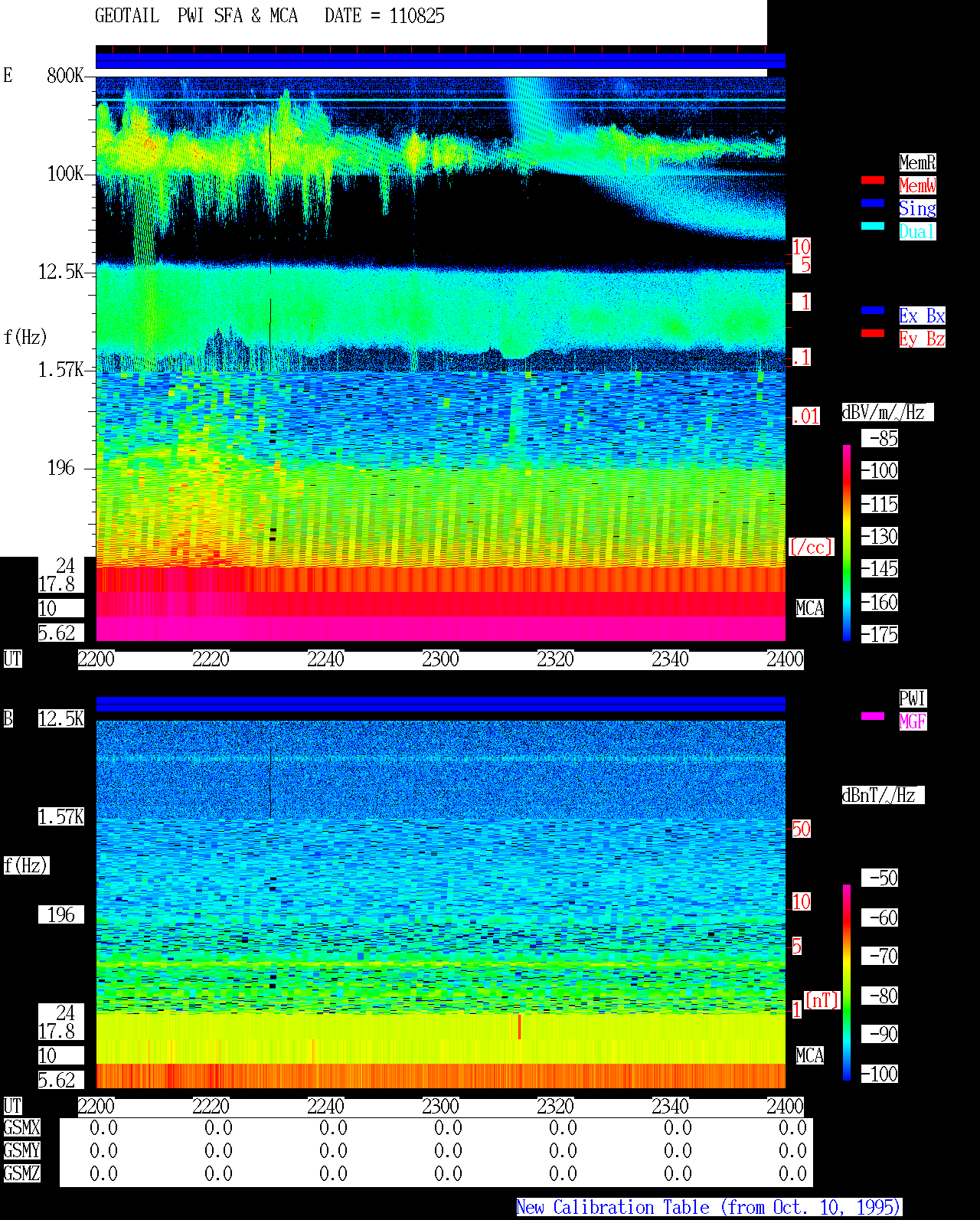Viewport: 980px width, 1220px height.
Task: Click the 2320 tick on lower UT axis
Action: (555, 1107)
